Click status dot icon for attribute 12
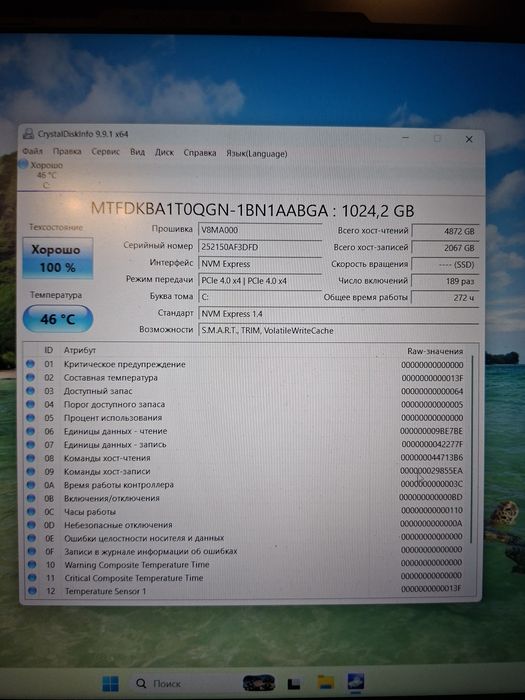Viewport: 525px width, 700px height. [x=32, y=591]
